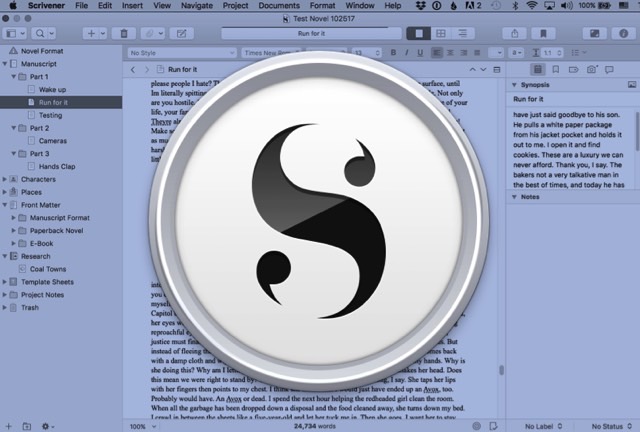Open the inspector Comments bubble icon
Screen dimensions: 640x432
pyautogui.click(x=609, y=69)
